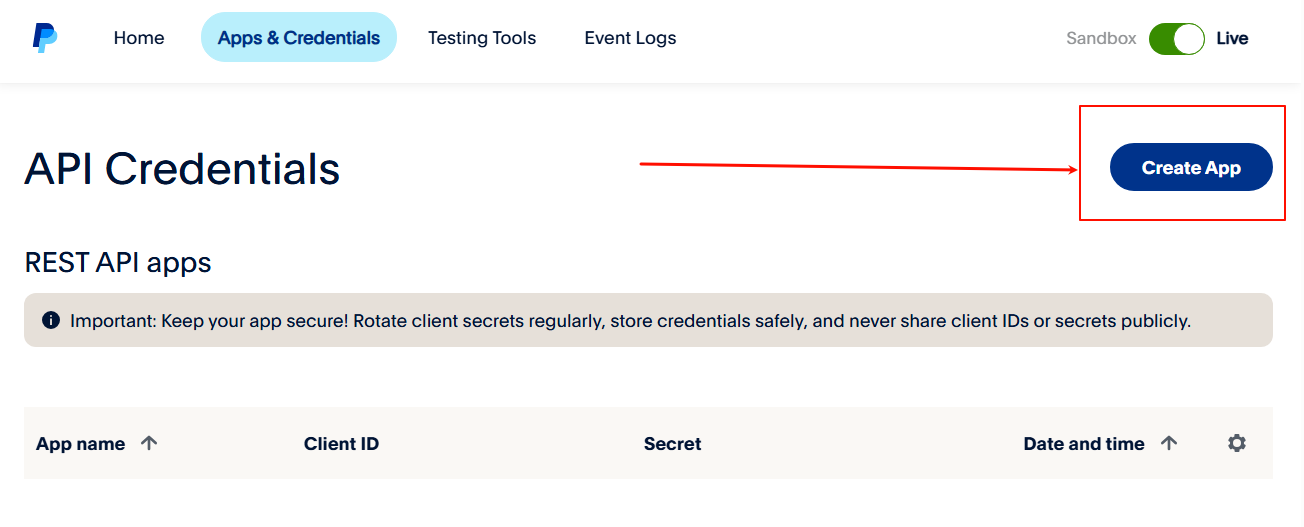Open the Apps & Credentials tab
Viewport: 1304px width, 527px height.
[299, 38]
